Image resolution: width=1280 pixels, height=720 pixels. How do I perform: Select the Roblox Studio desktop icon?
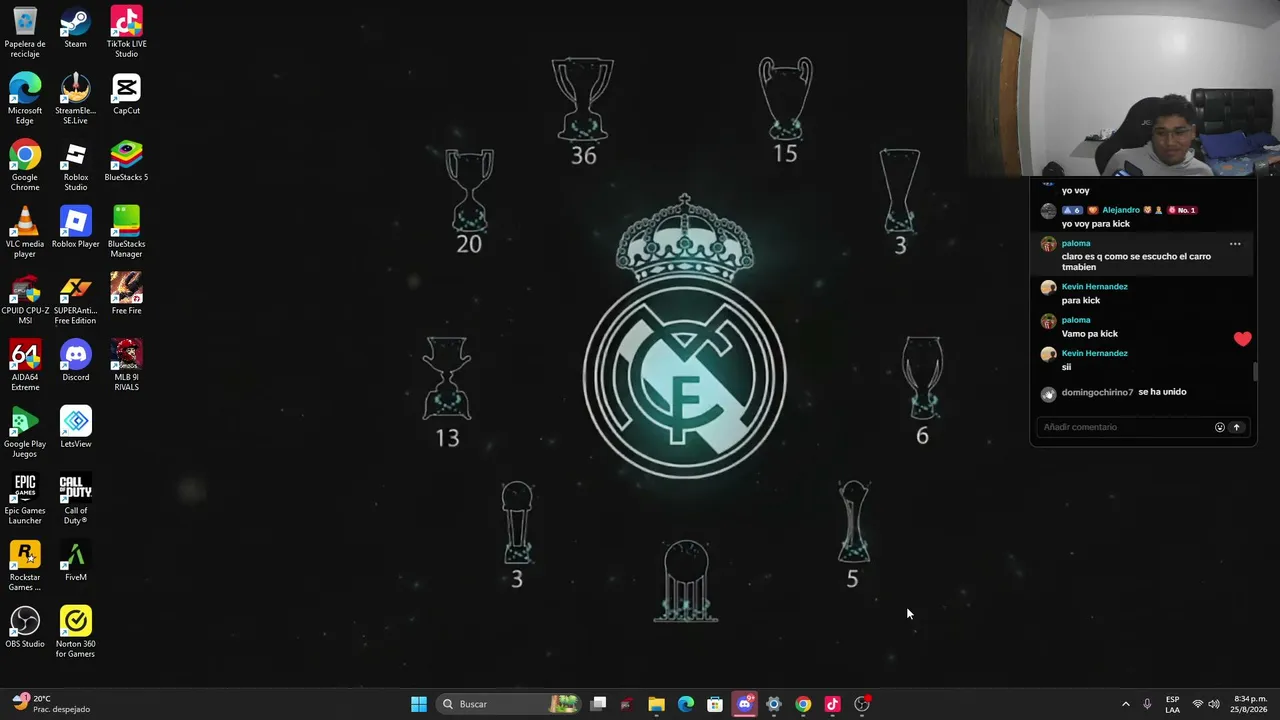click(75, 165)
